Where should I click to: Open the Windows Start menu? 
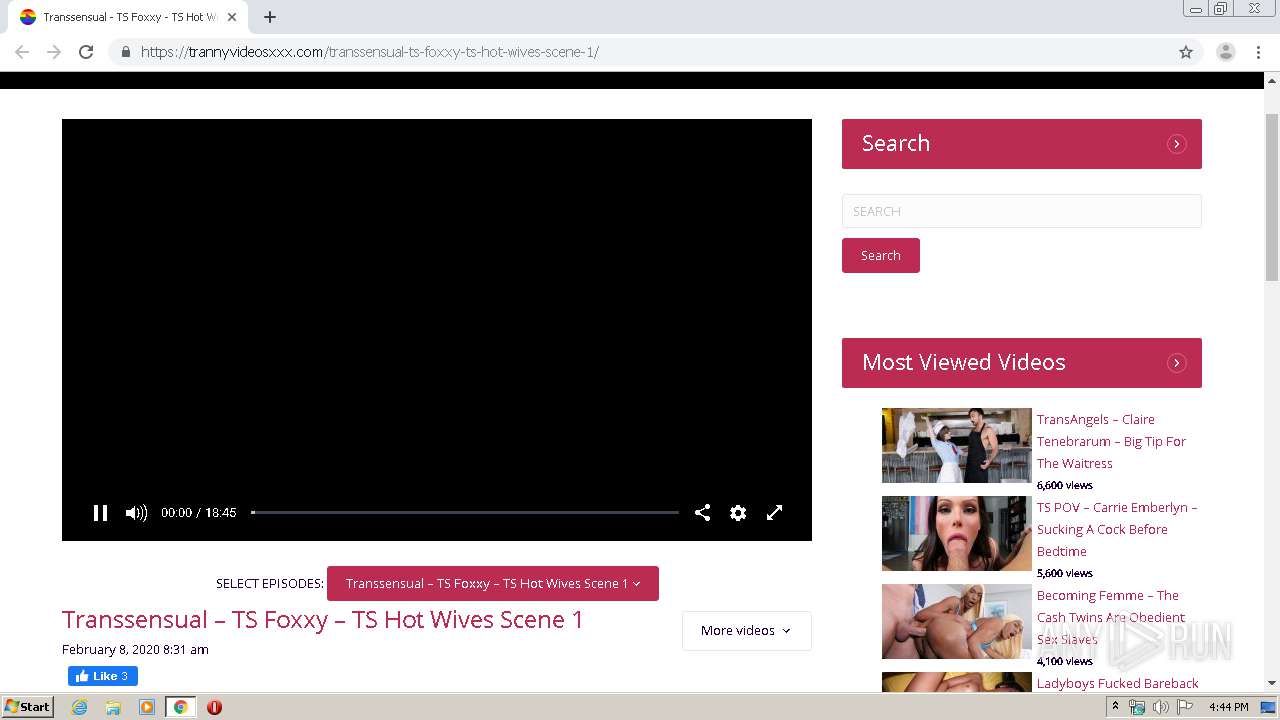pos(28,707)
